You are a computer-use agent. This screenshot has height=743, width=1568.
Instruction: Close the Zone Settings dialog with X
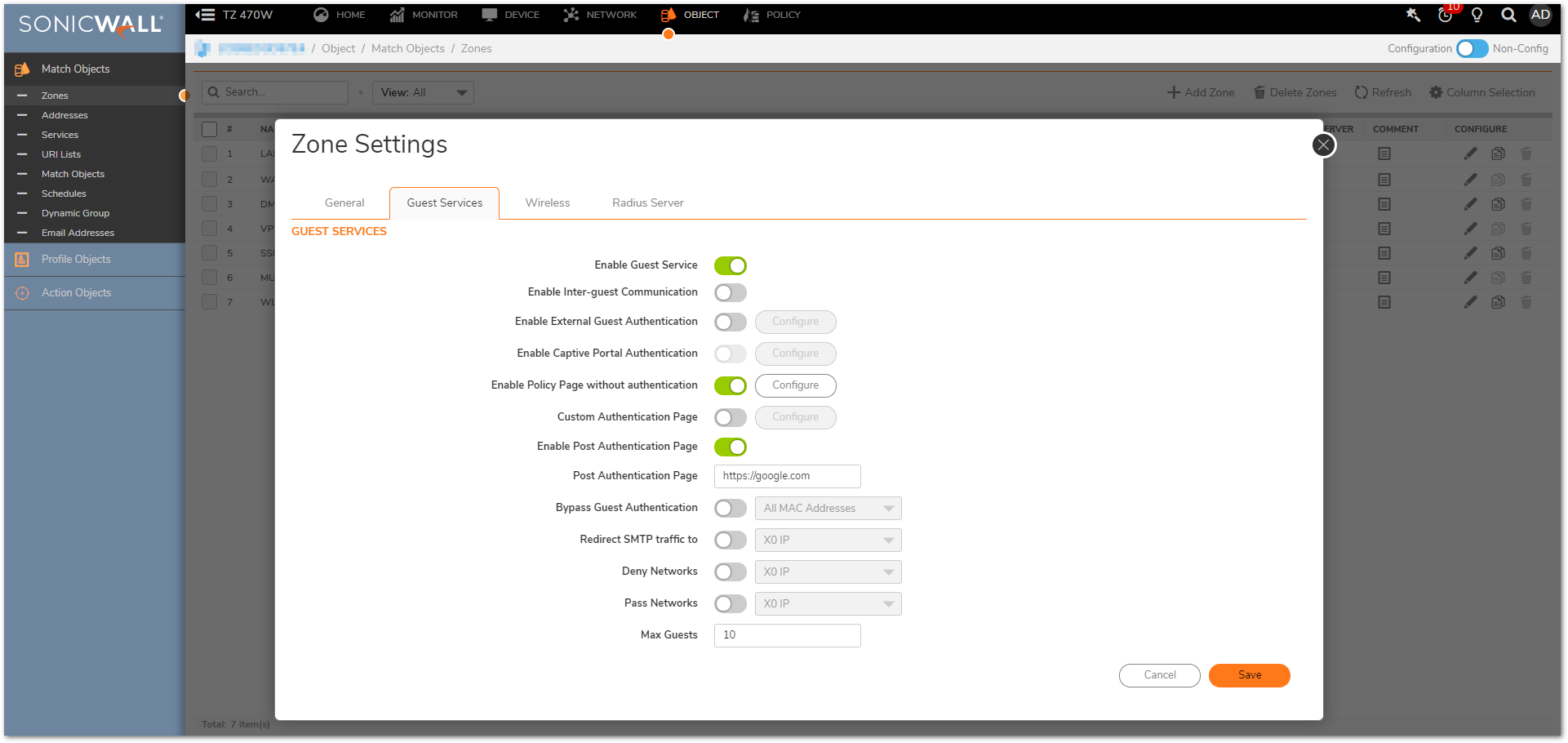coord(1323,145)
